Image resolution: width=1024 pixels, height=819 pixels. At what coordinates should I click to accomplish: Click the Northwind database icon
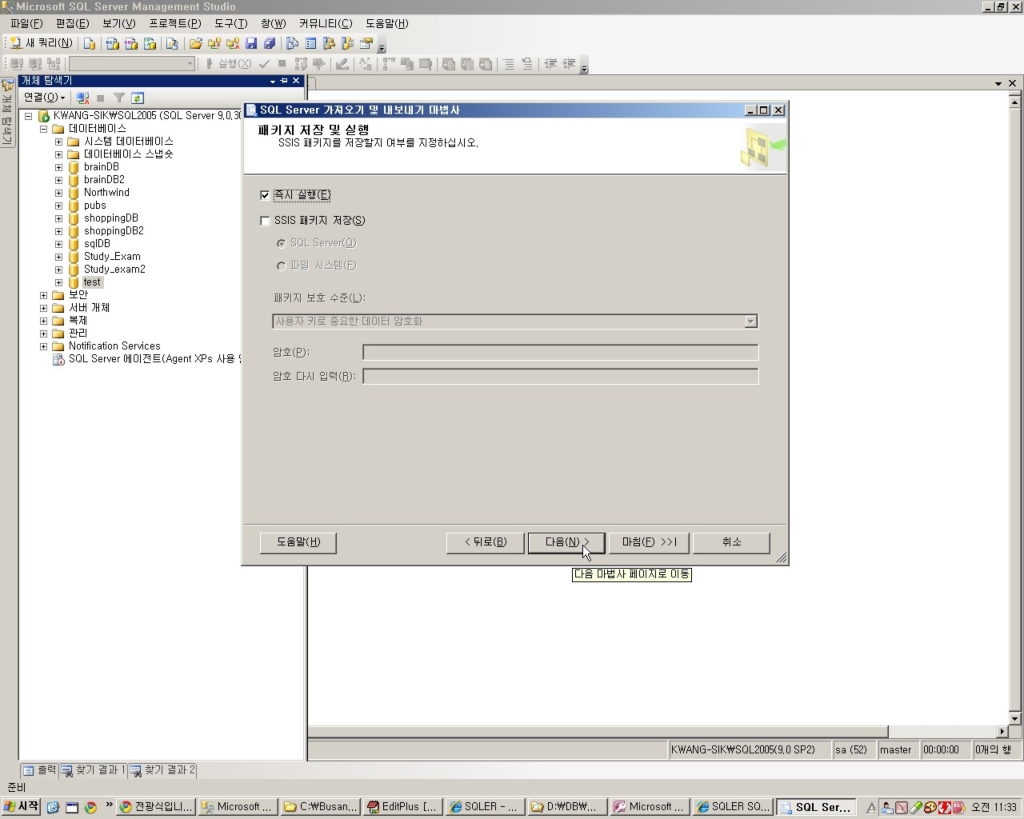point(74,193)
